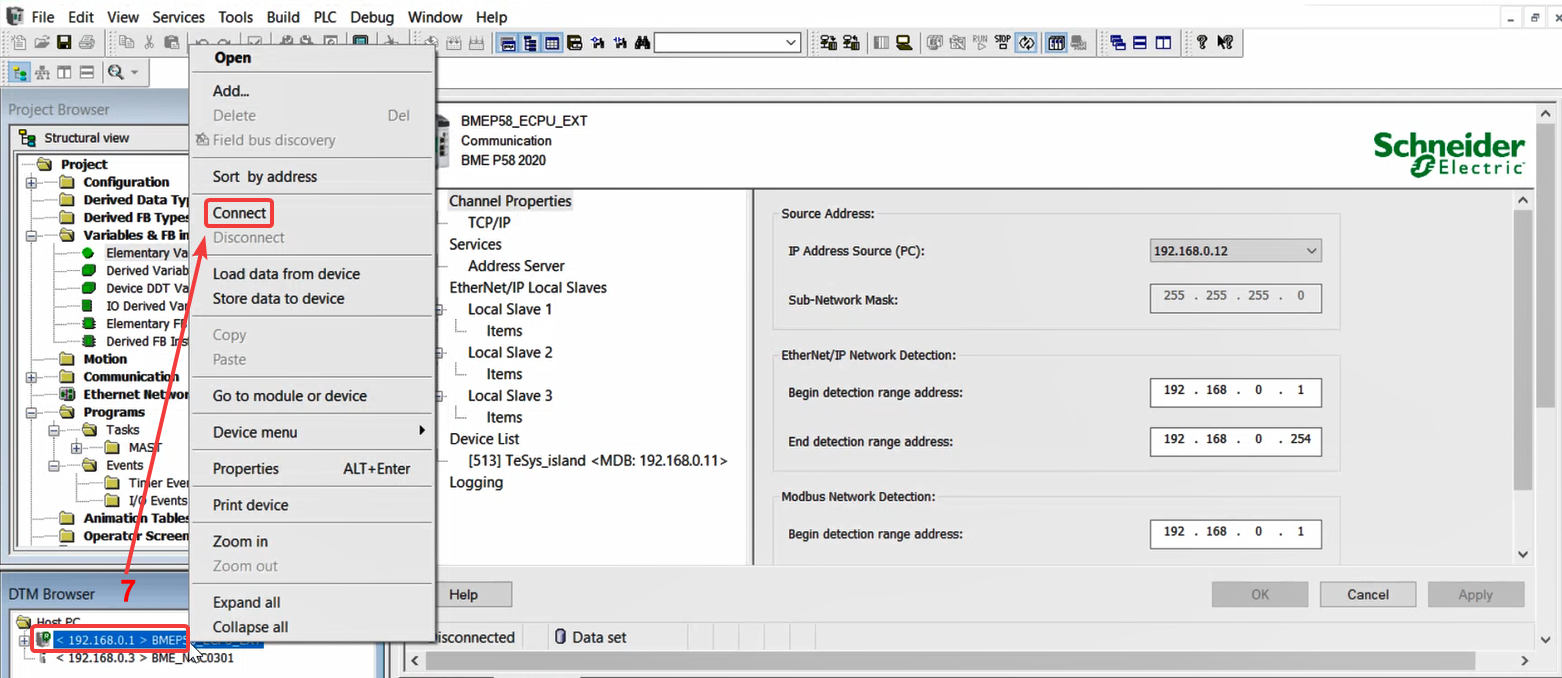Create a new project with the New icon
The height and width of the screenshot is (678, 1562).
tap(20, 42)
